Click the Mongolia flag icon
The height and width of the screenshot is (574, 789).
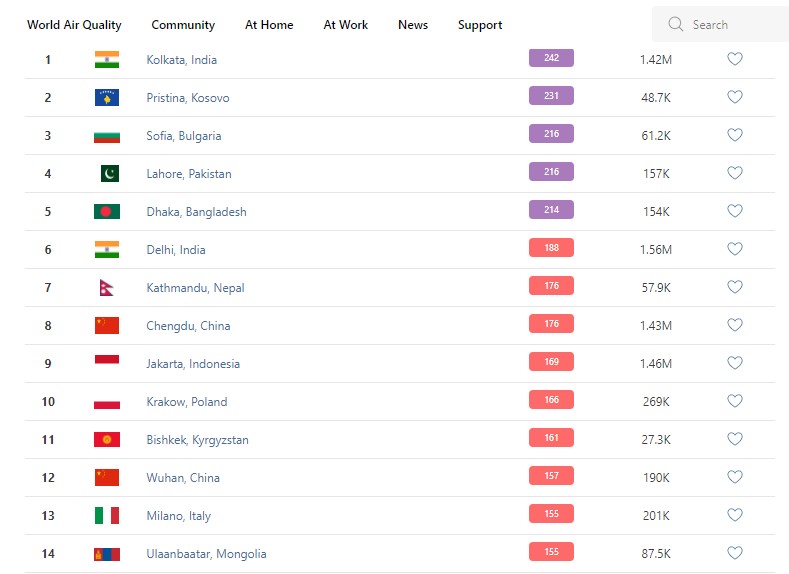click(107, 554)
